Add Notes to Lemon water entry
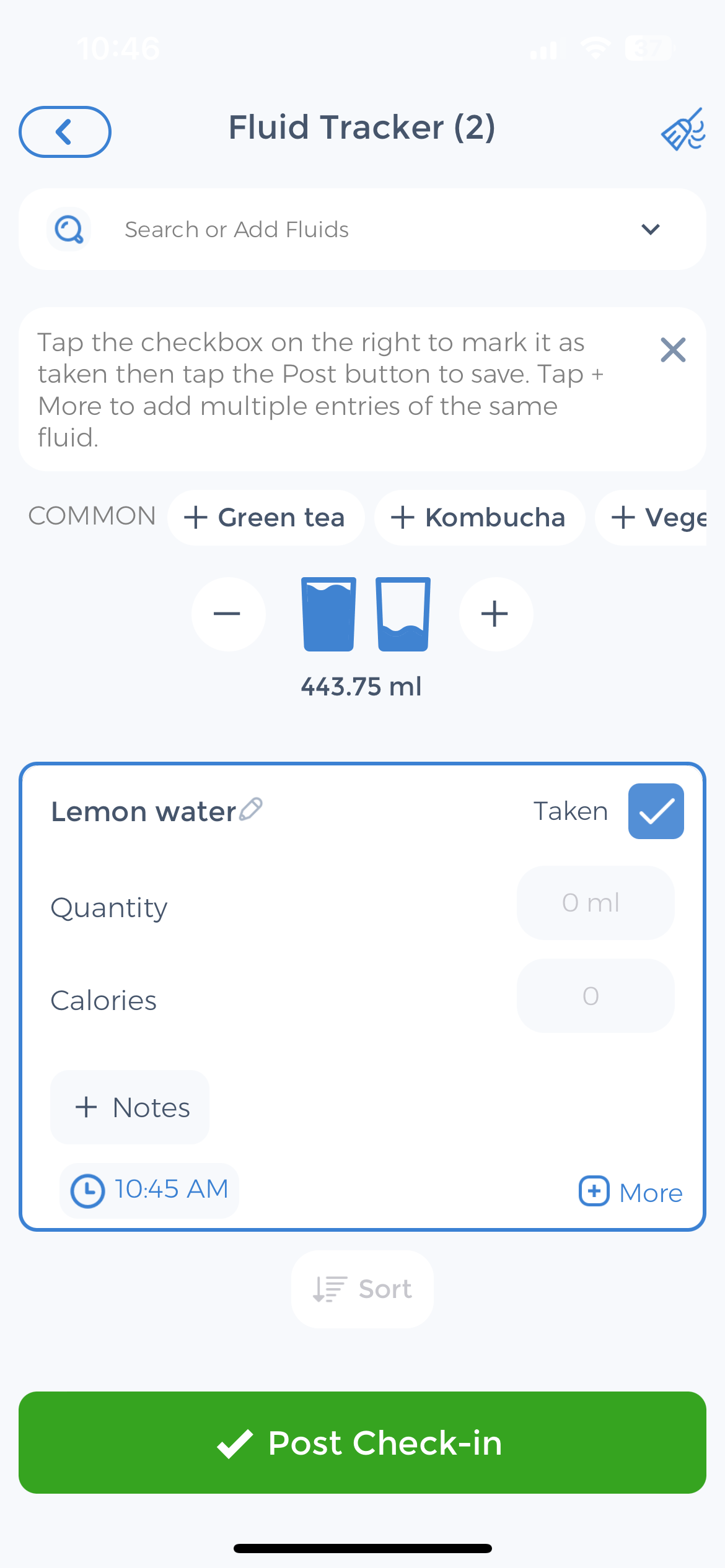The image size is (725, 1568). 130,1107
